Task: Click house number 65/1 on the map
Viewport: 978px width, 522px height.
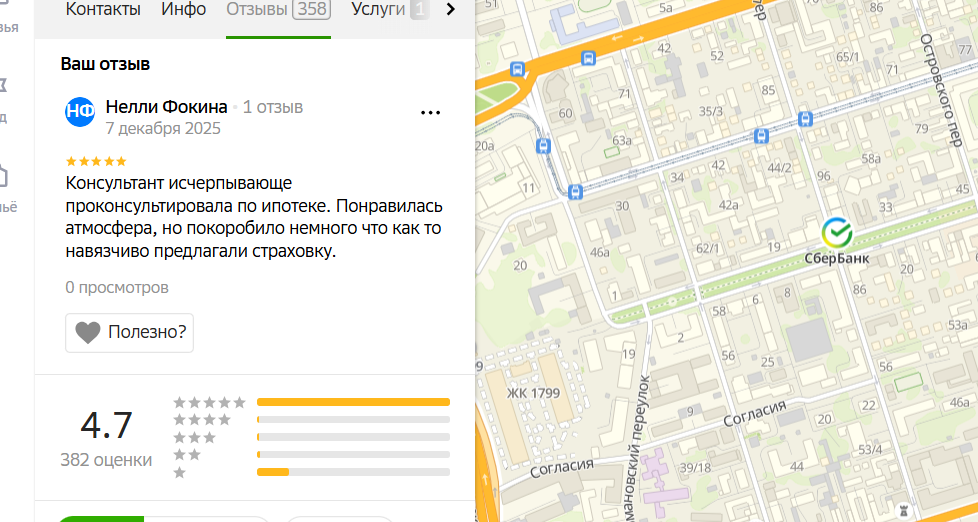Action: pos(848,57)
